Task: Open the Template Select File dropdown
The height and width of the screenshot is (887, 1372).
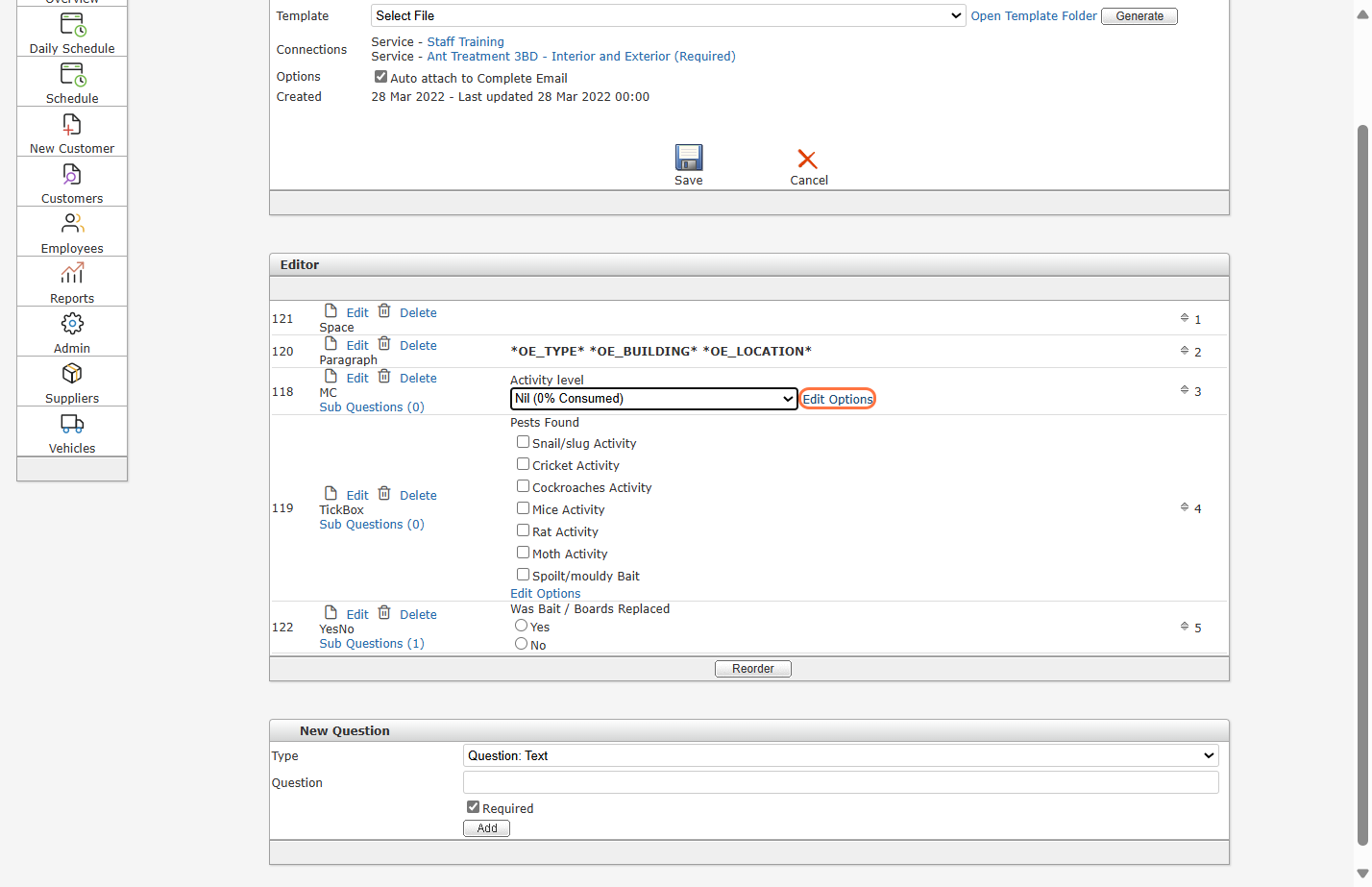Action: point(668,16)
